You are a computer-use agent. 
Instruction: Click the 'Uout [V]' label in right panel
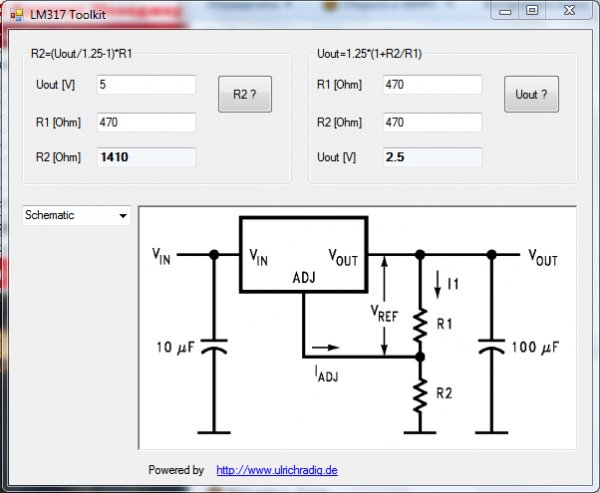pyautogui.click(x=336, y=157)
